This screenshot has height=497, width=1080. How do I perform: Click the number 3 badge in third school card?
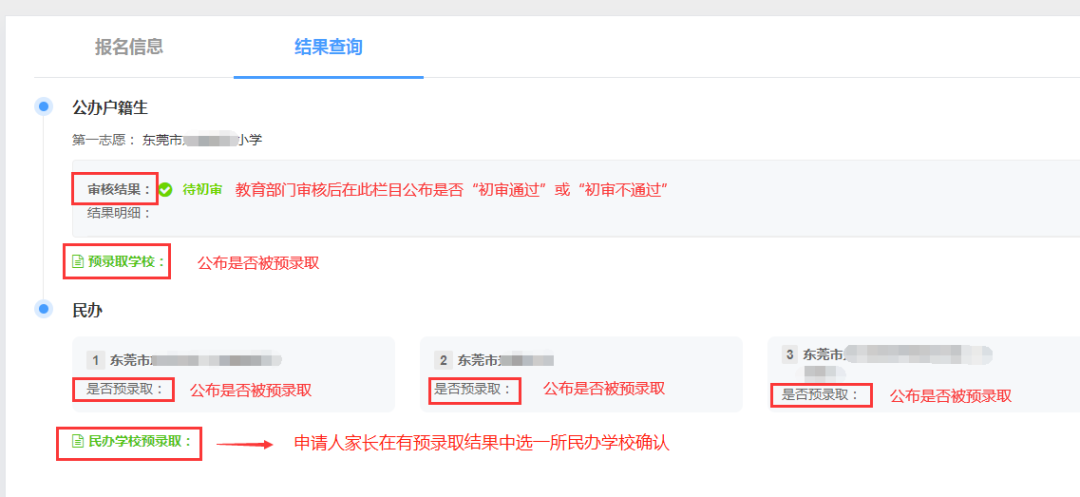(790, 354)
